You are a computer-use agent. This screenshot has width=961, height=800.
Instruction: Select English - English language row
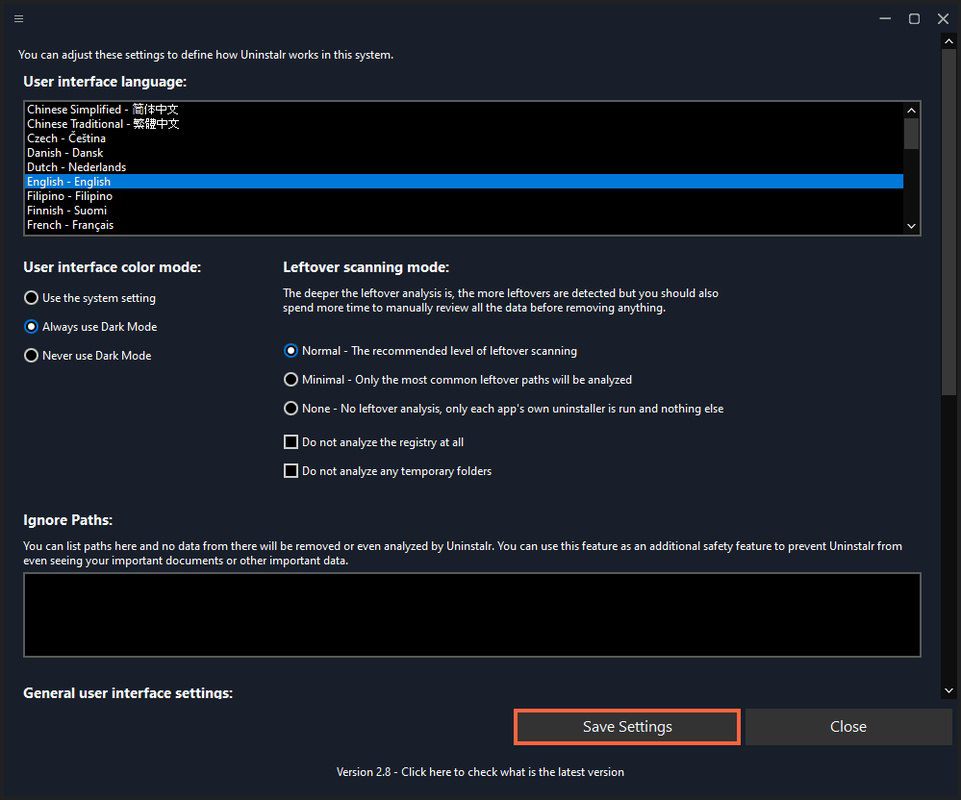click(x=464, y=181)
